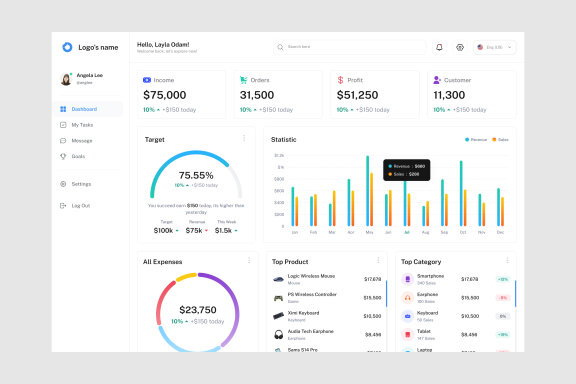
Task: Click the Earphone red percentage badge
Action: (x=503, y=298)
